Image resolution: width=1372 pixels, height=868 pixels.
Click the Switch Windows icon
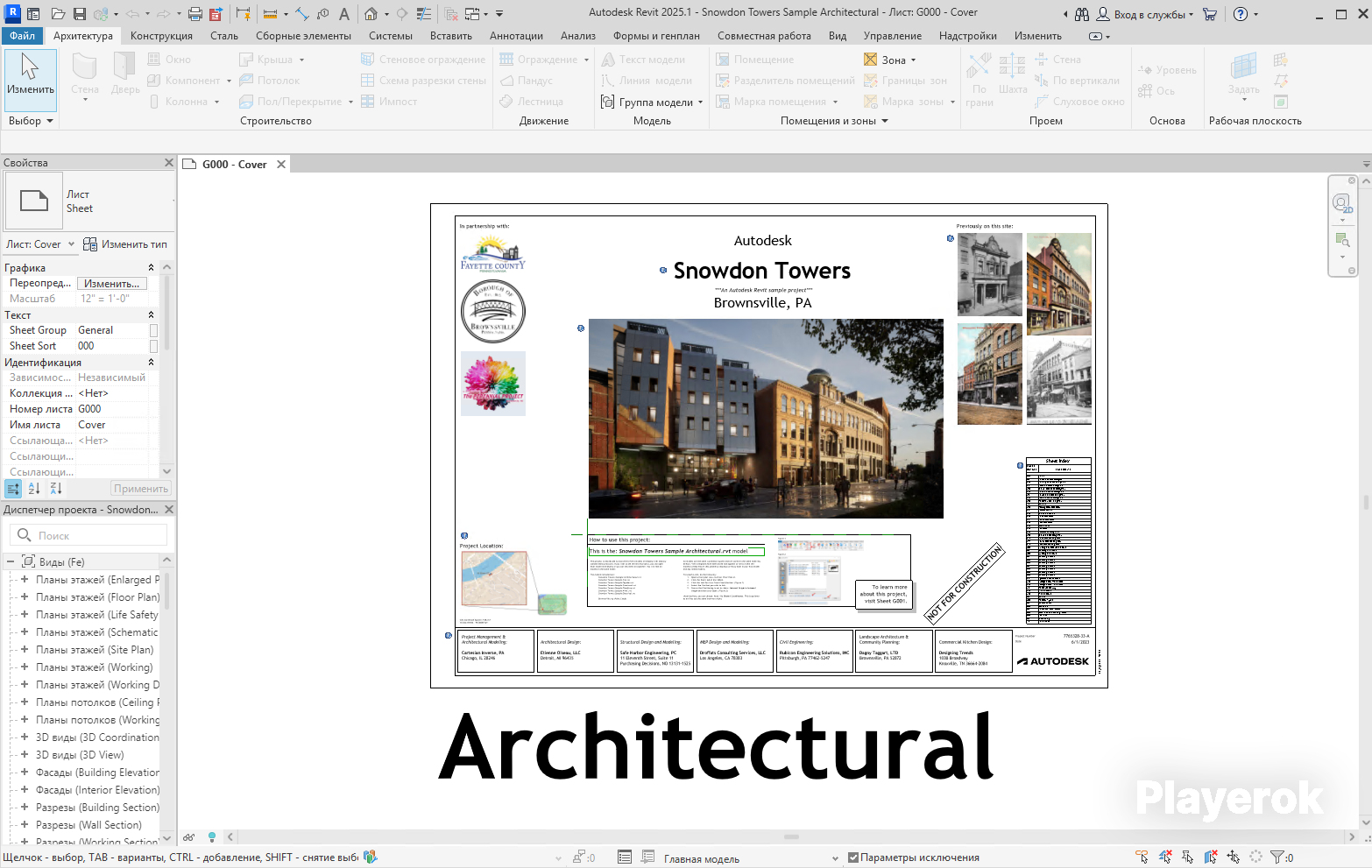(471, 14)
